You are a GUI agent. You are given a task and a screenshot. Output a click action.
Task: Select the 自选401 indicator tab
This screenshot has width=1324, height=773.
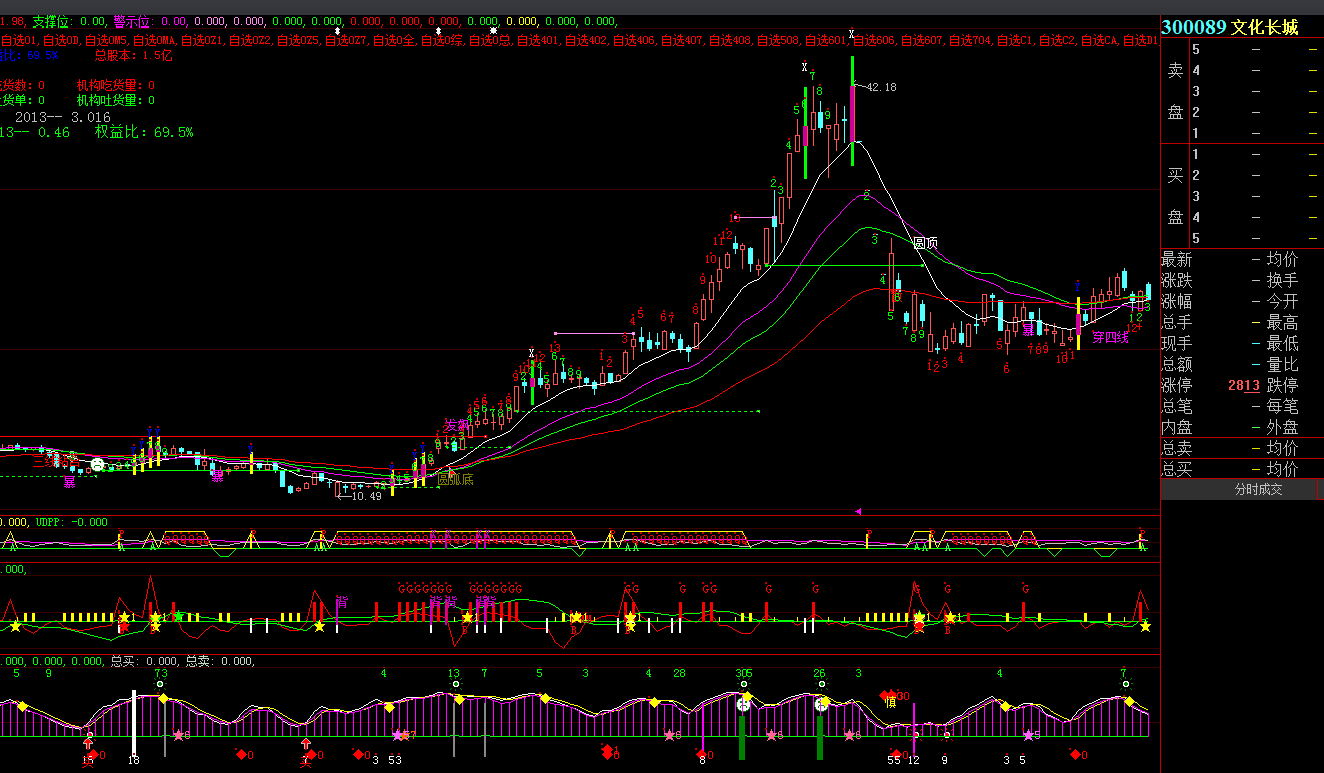coord(538,41)
